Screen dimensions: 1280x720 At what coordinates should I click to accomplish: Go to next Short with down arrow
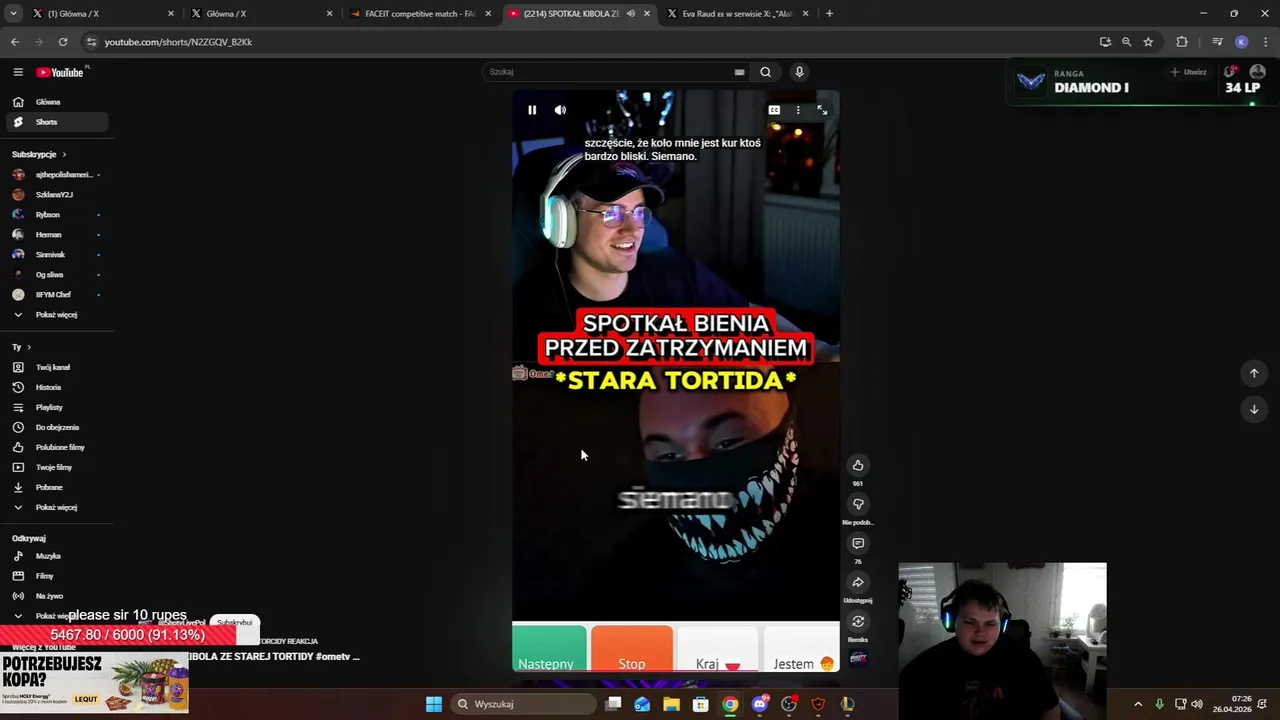1254,409
